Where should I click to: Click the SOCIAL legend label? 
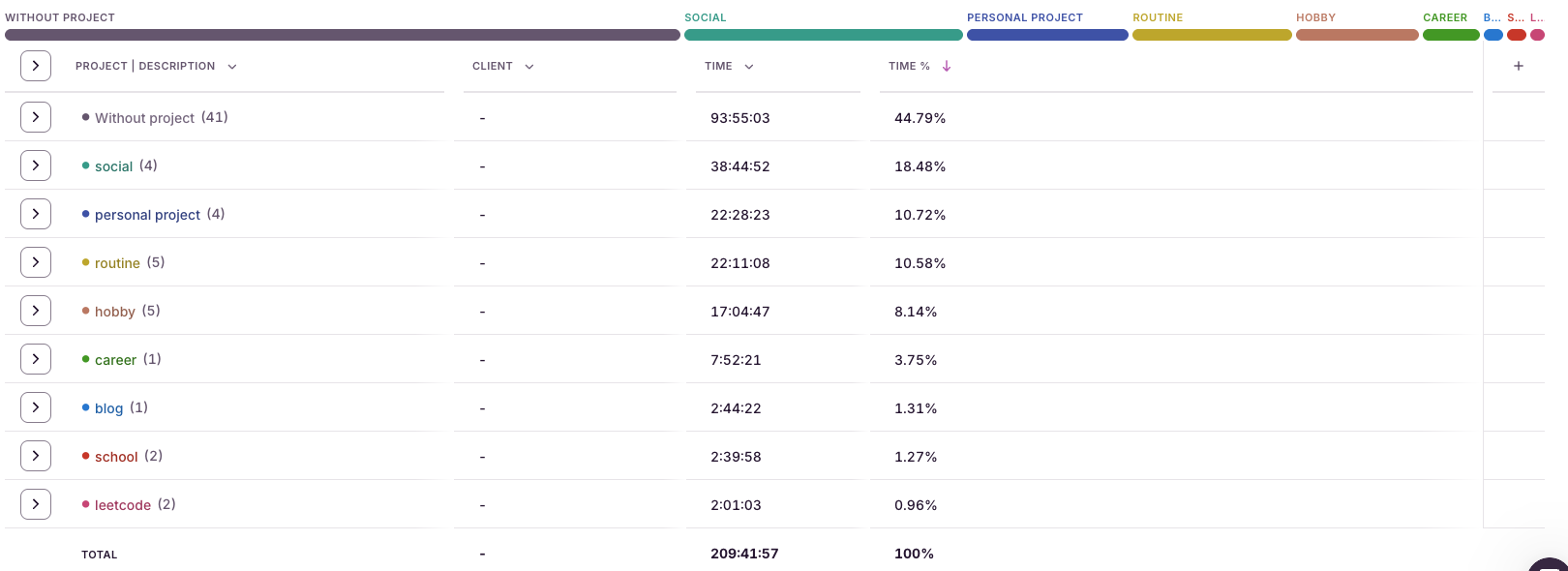[x=706, y=17]
